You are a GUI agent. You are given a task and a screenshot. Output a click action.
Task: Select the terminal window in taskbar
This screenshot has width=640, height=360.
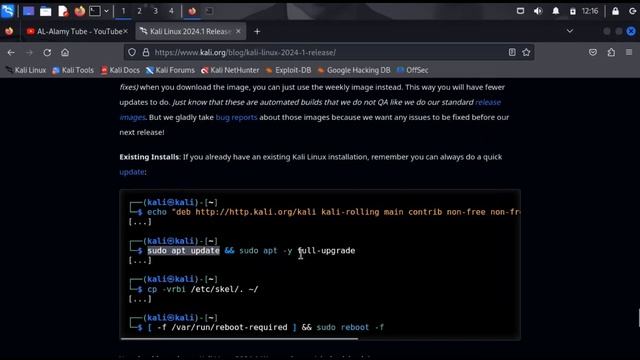click(x=209, y=11)
